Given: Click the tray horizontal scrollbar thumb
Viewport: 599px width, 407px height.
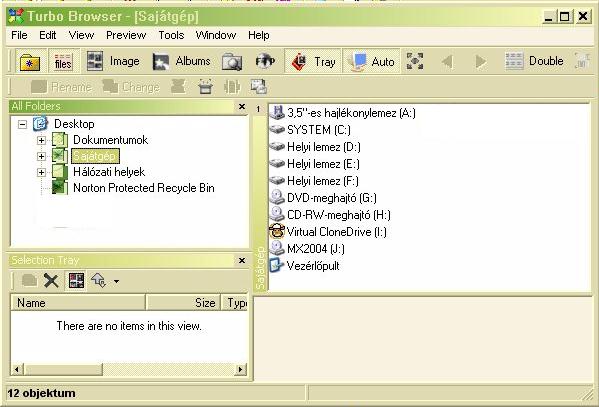Looking at the screenshot, I should coord(63,369).
